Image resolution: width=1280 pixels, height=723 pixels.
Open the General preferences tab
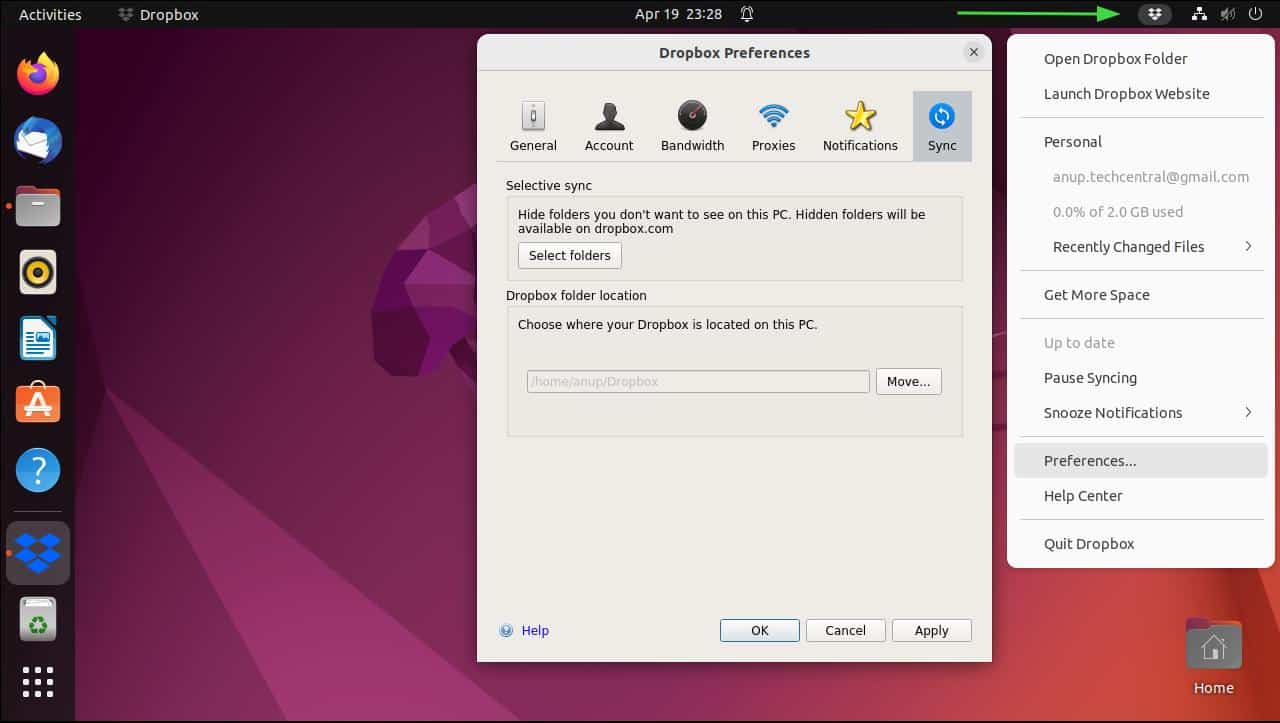pyautogui.click(x=533, y=126)
